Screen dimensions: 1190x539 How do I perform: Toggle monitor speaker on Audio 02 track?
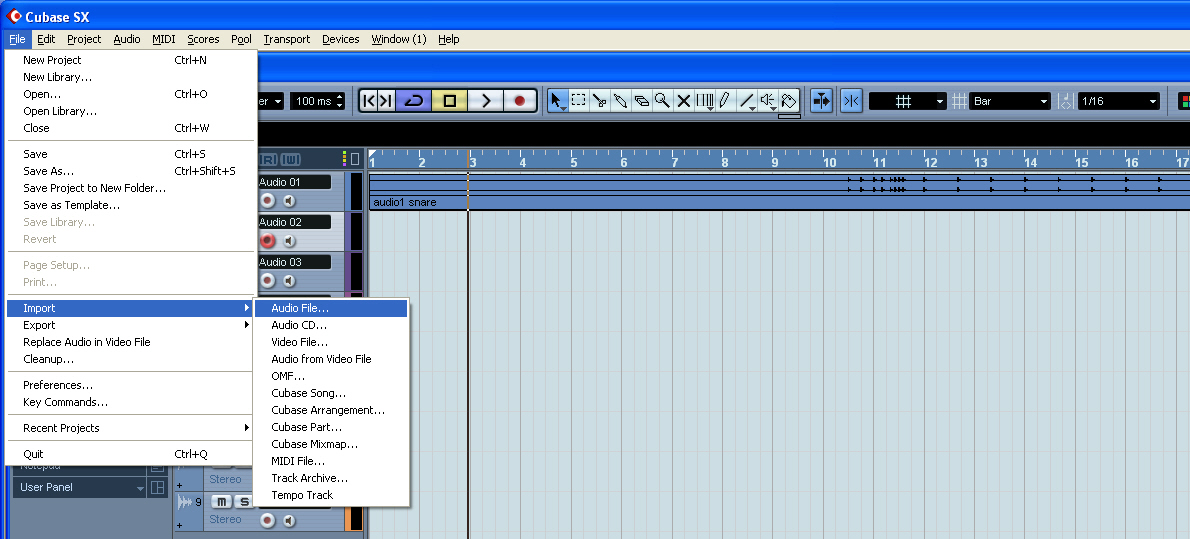coord(288,241)
